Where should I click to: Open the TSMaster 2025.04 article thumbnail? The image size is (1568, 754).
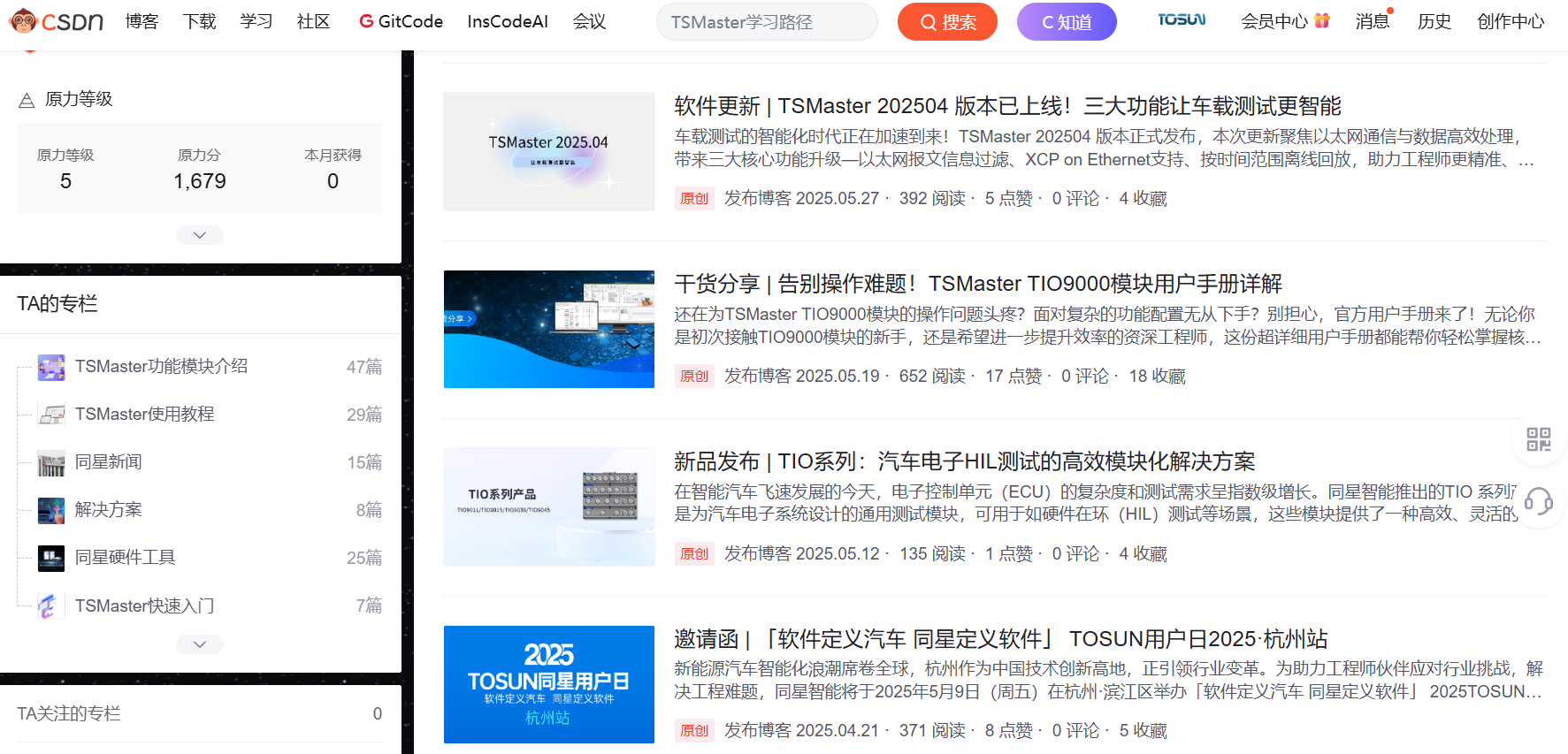tap(549, 151)
